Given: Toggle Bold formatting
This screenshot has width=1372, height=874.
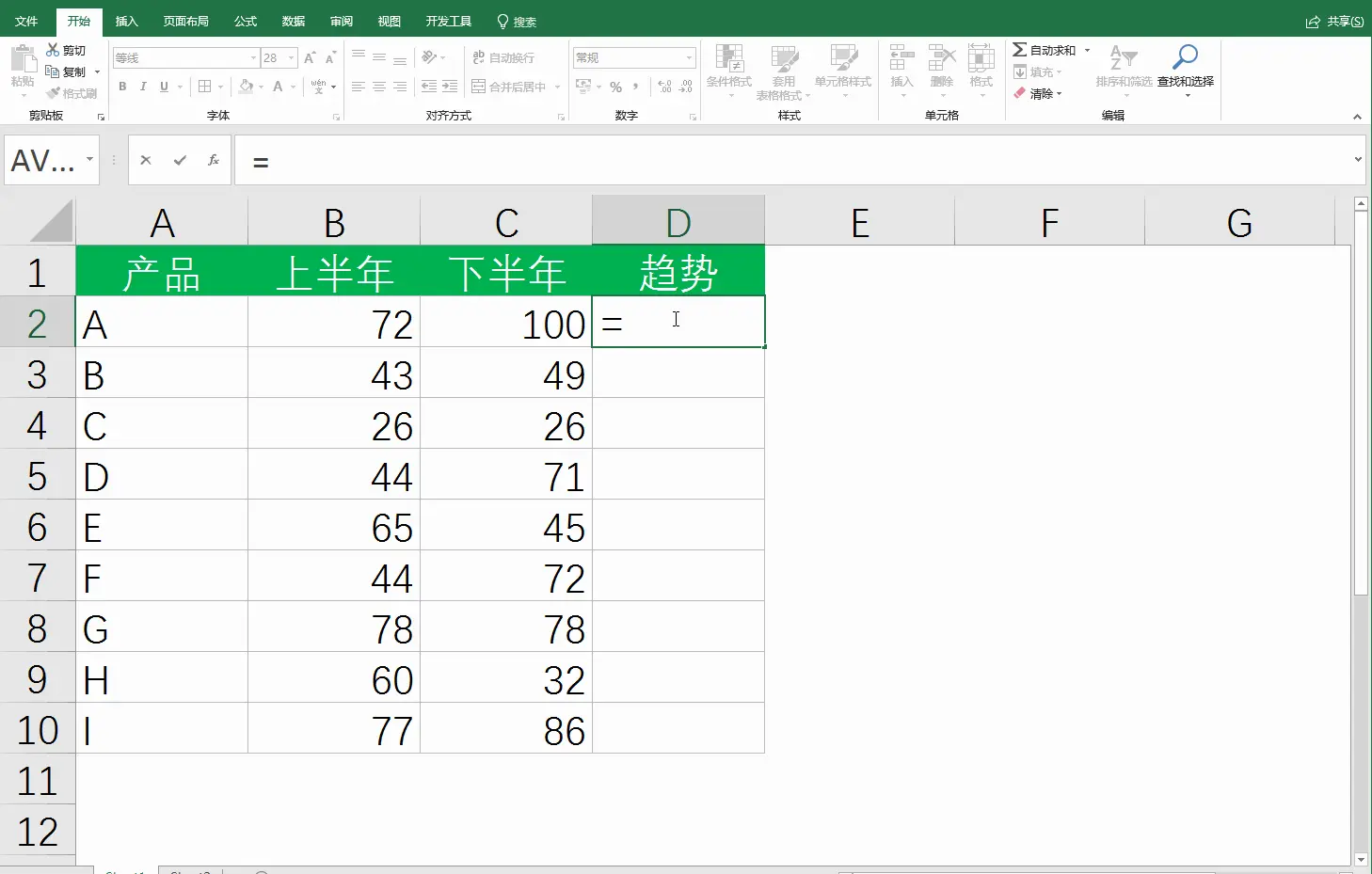Looking at the screenshot, I should click(122, 87).
